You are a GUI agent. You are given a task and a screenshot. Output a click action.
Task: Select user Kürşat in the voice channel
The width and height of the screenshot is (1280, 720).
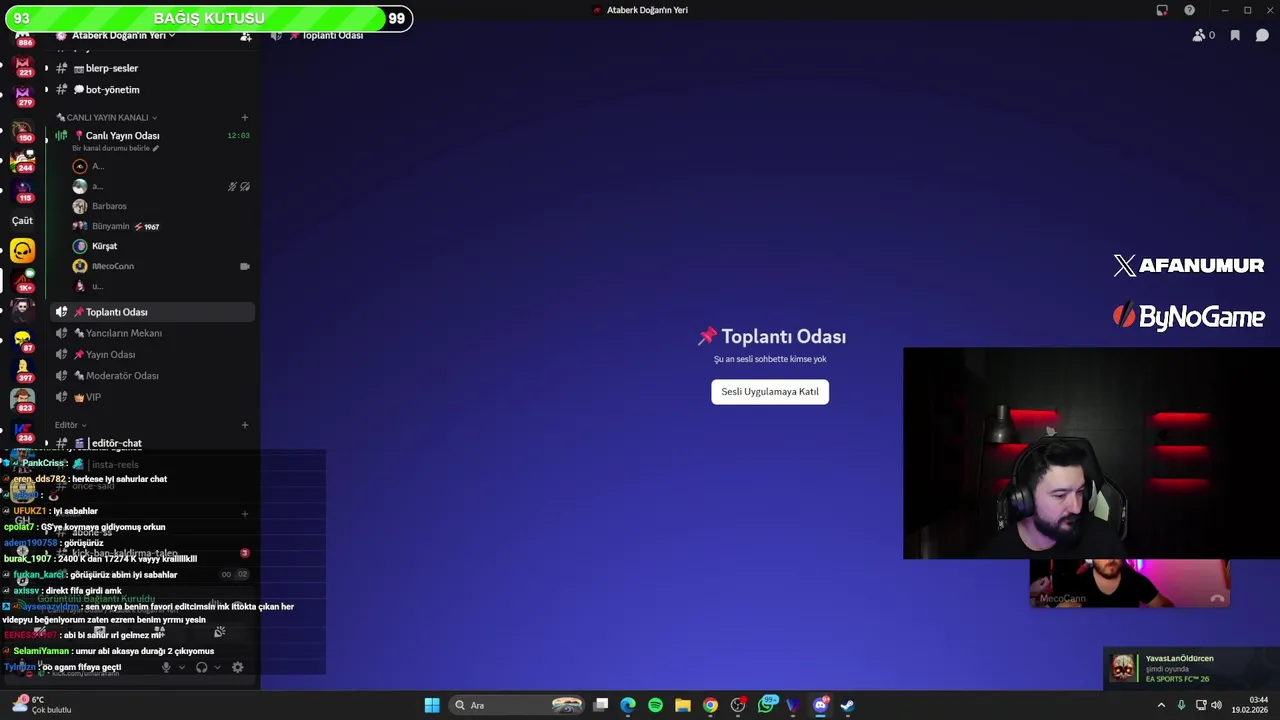(104, 246)
